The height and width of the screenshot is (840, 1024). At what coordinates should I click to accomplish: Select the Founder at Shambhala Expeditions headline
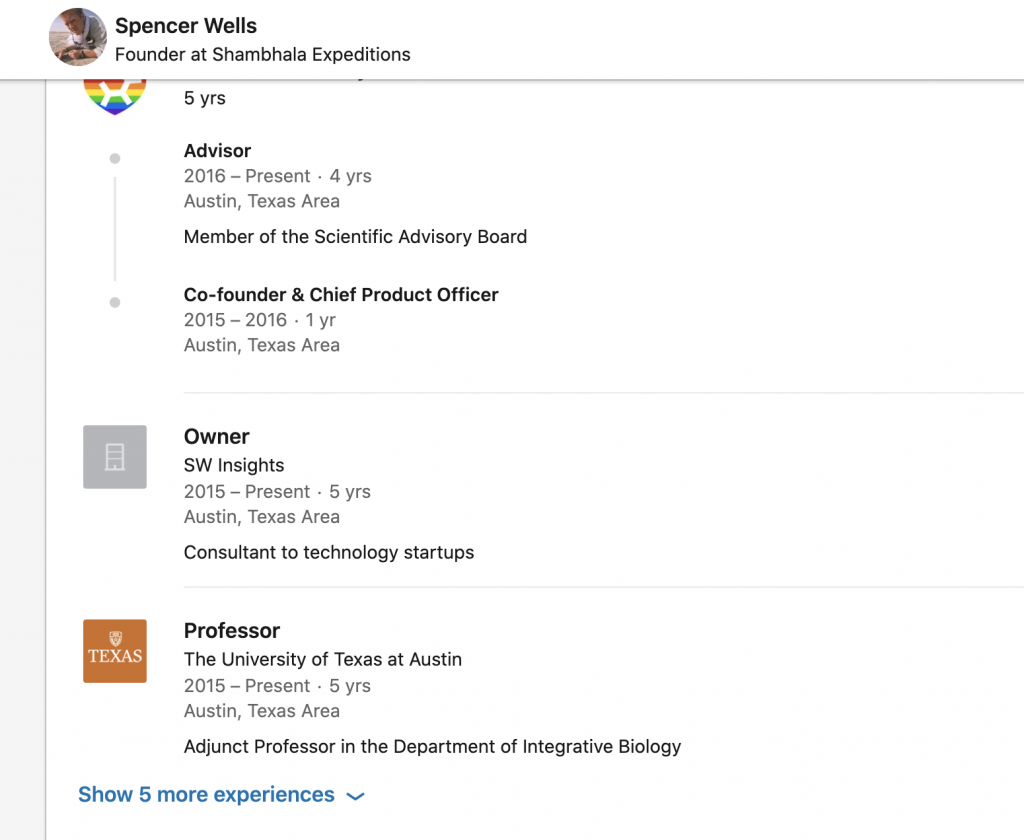[x=262, y=54]
